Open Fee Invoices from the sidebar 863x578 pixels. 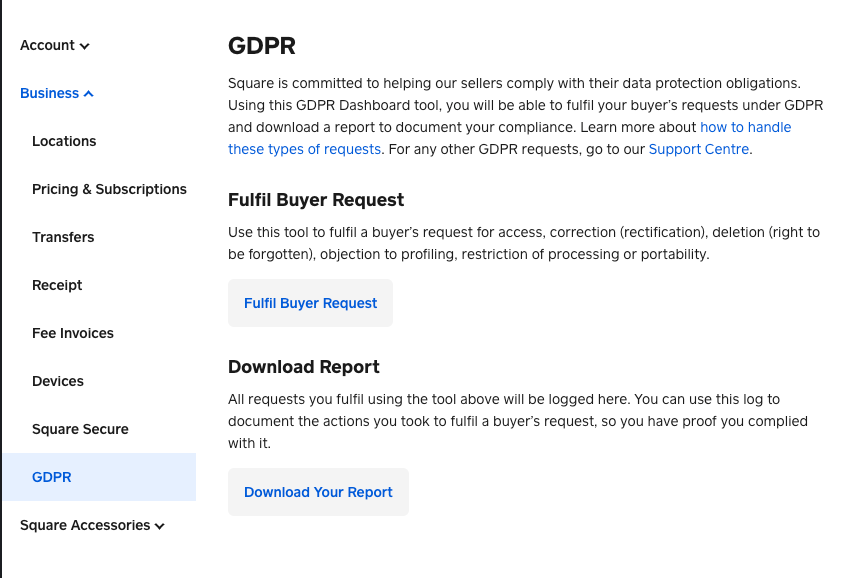tap(73, 333)
